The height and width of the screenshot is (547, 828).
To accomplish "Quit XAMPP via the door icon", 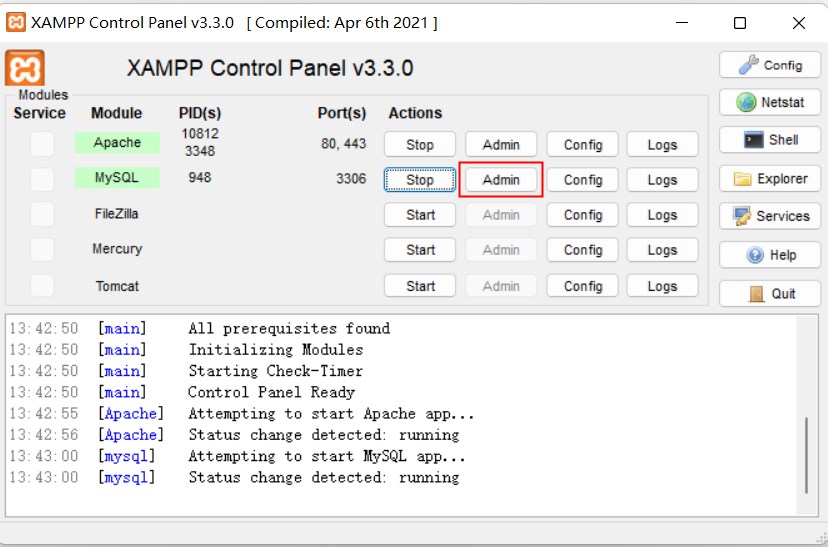I will point(757,294).
